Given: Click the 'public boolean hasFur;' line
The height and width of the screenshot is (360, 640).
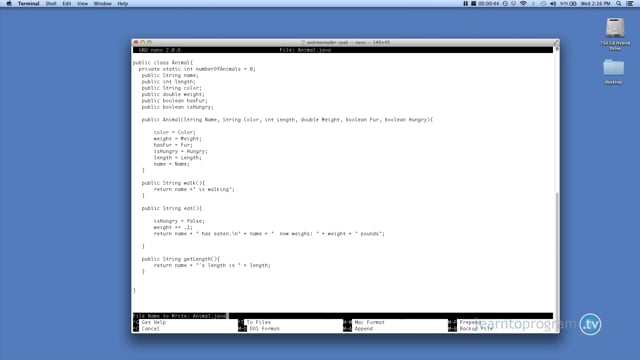Looking at the screenshot, I should [x=175, y=101].
